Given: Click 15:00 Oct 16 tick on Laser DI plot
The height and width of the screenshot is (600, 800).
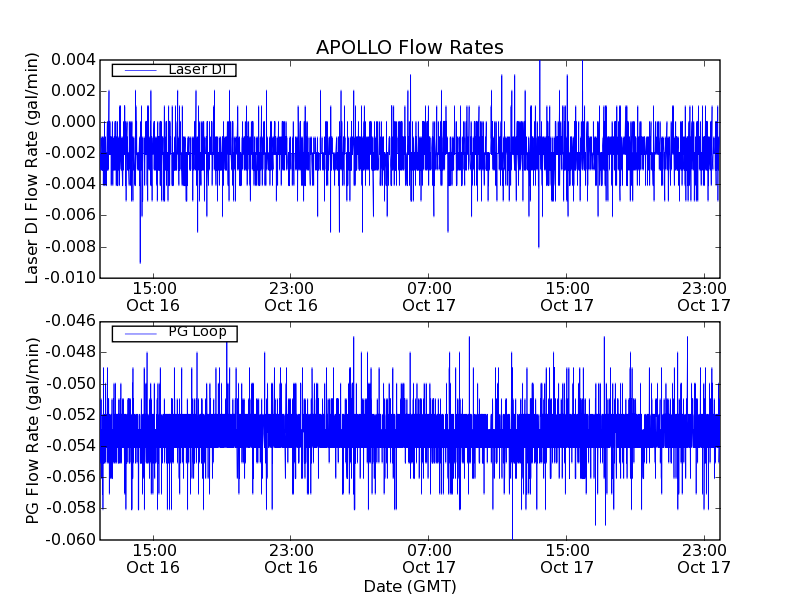Looking at the screenshot, I should tap(153, 297).
